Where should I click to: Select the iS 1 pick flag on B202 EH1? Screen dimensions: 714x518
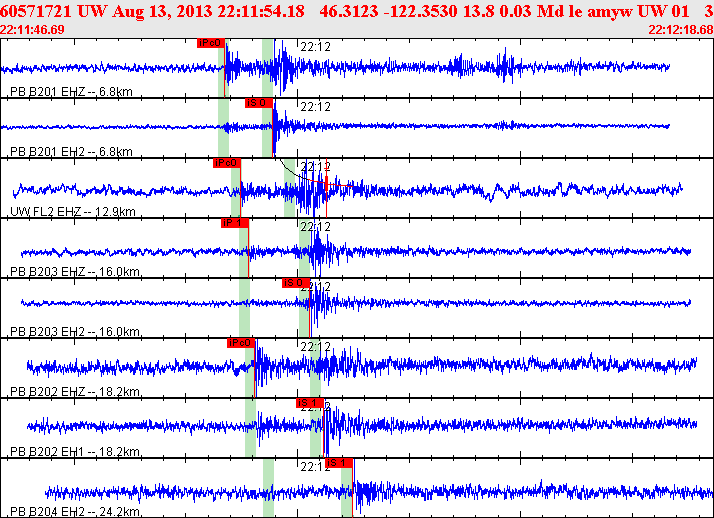(x=310, y=403)
